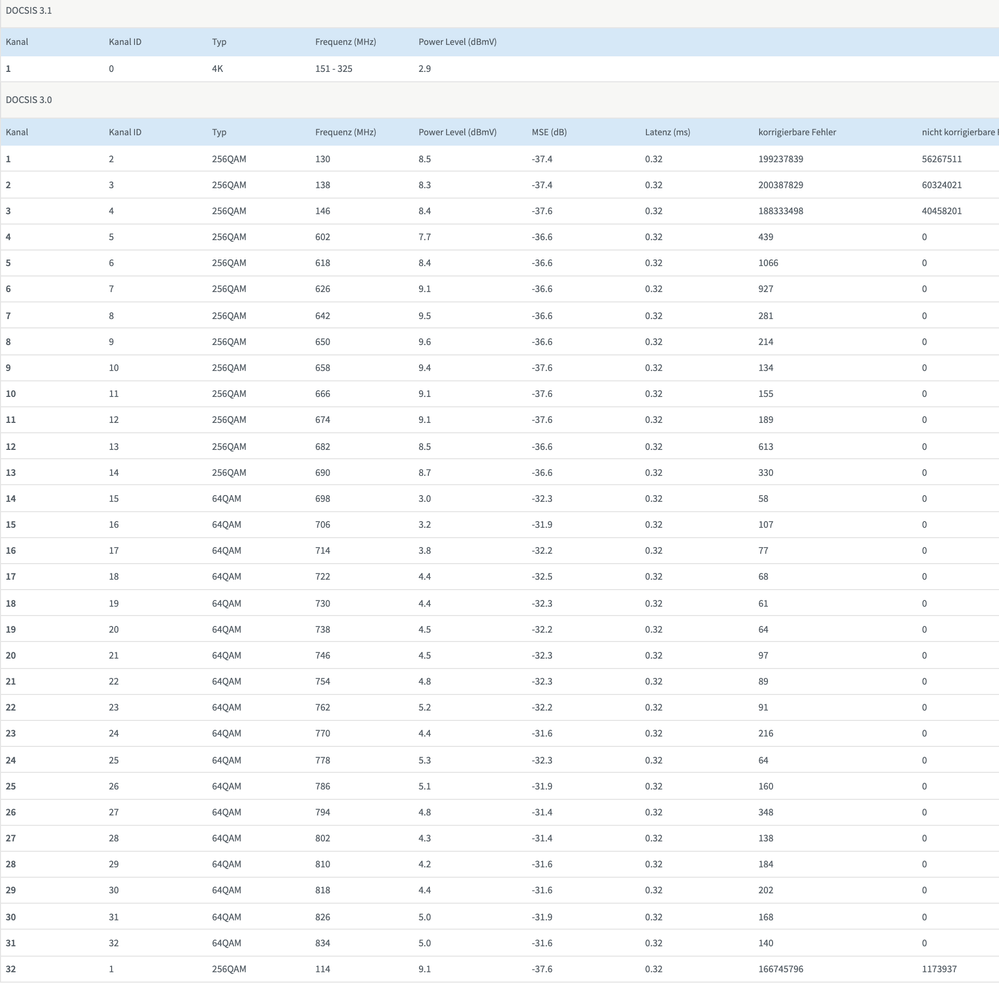Screen dimensions: 999x986
Task: Click the Latenz (ms) column header
Action: click(x=667, y=132)
